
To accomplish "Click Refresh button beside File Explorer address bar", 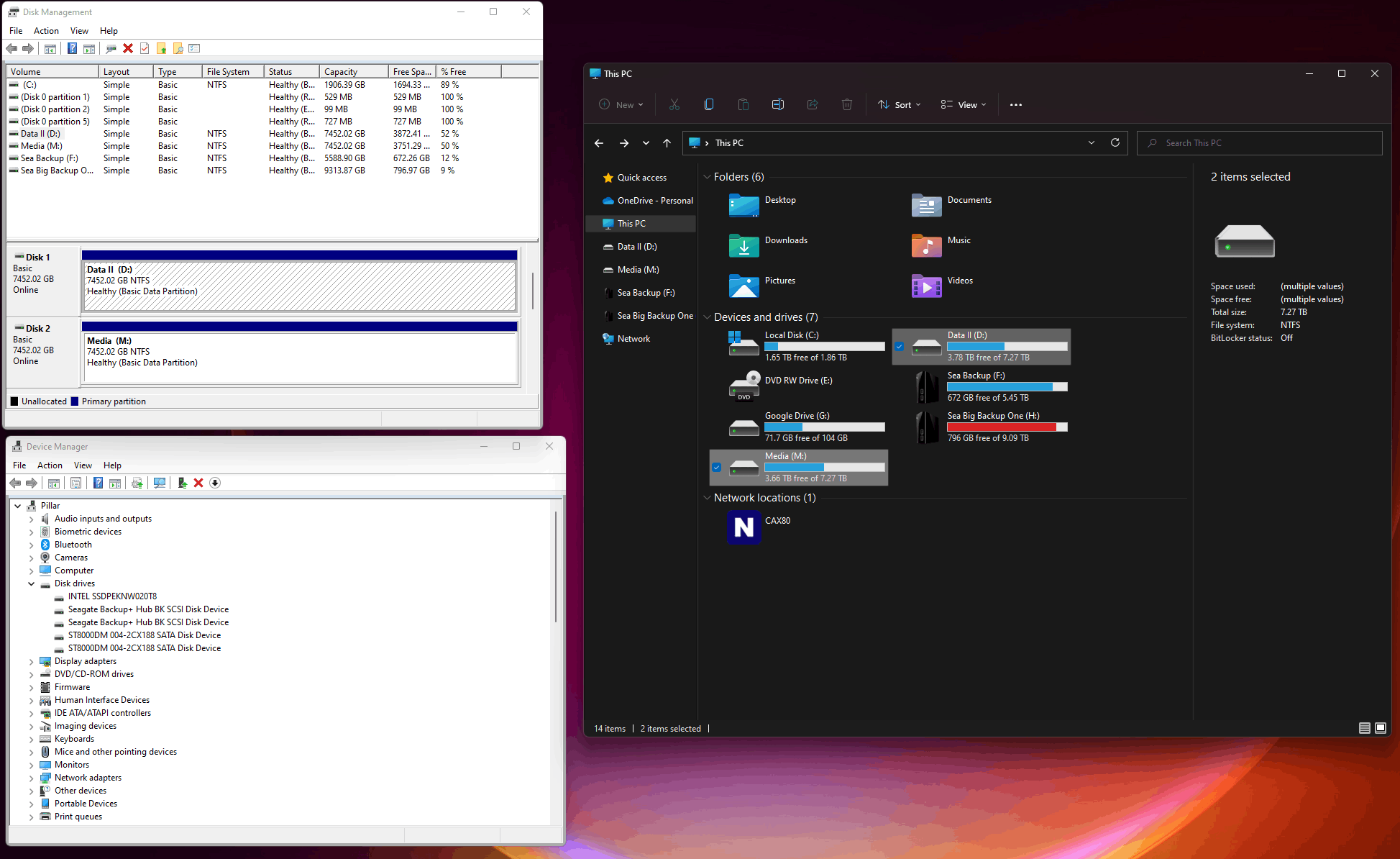I will [x=1115, y=142].
